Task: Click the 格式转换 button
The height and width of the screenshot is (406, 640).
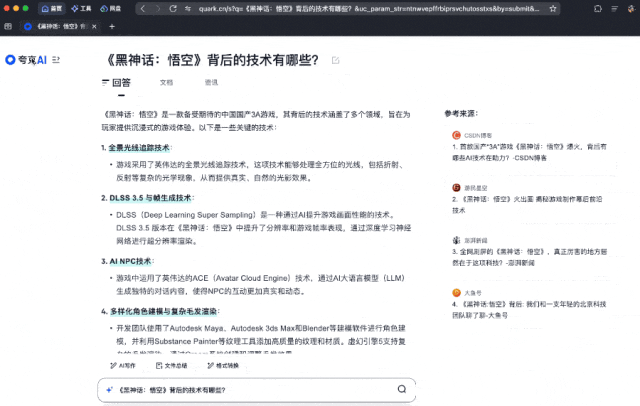Action: click(222, 366)
